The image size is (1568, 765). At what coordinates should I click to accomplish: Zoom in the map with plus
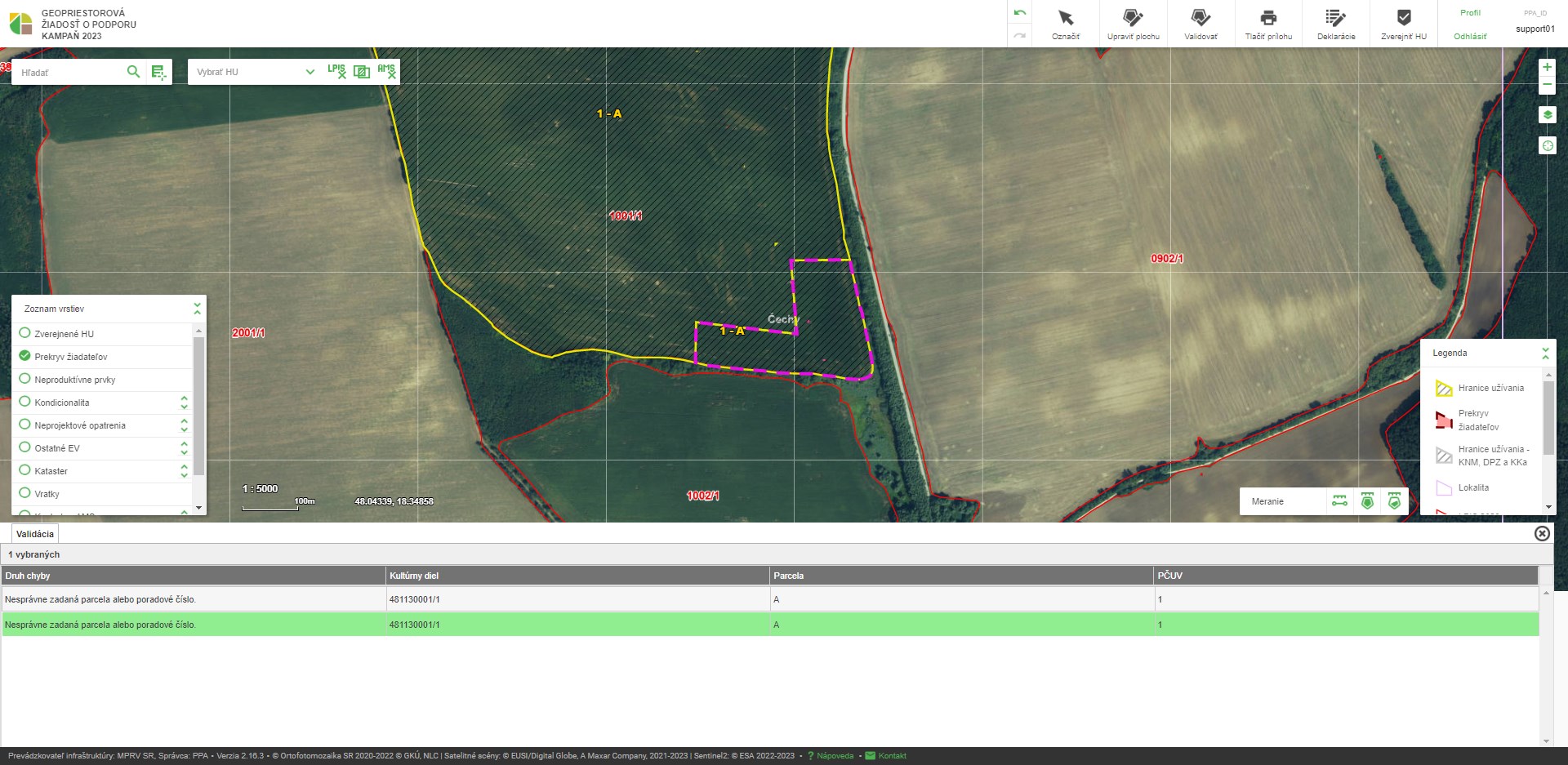(1547, 67)
